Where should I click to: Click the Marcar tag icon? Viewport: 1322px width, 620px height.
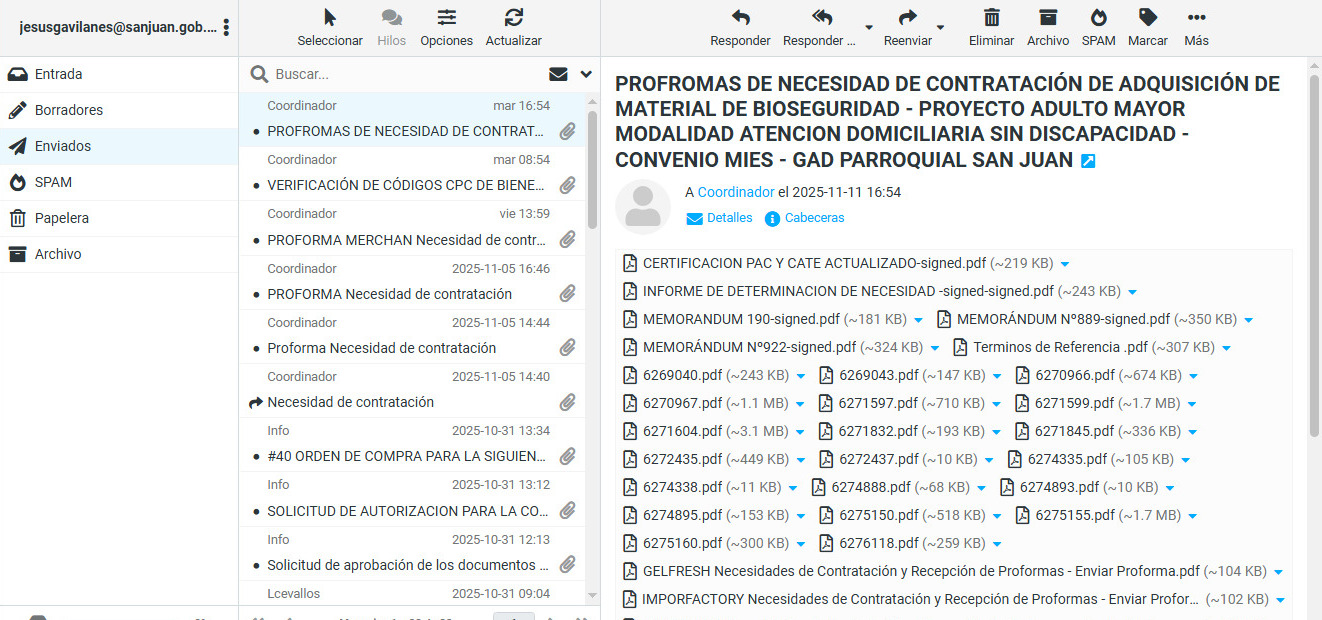pos(1147,18)
